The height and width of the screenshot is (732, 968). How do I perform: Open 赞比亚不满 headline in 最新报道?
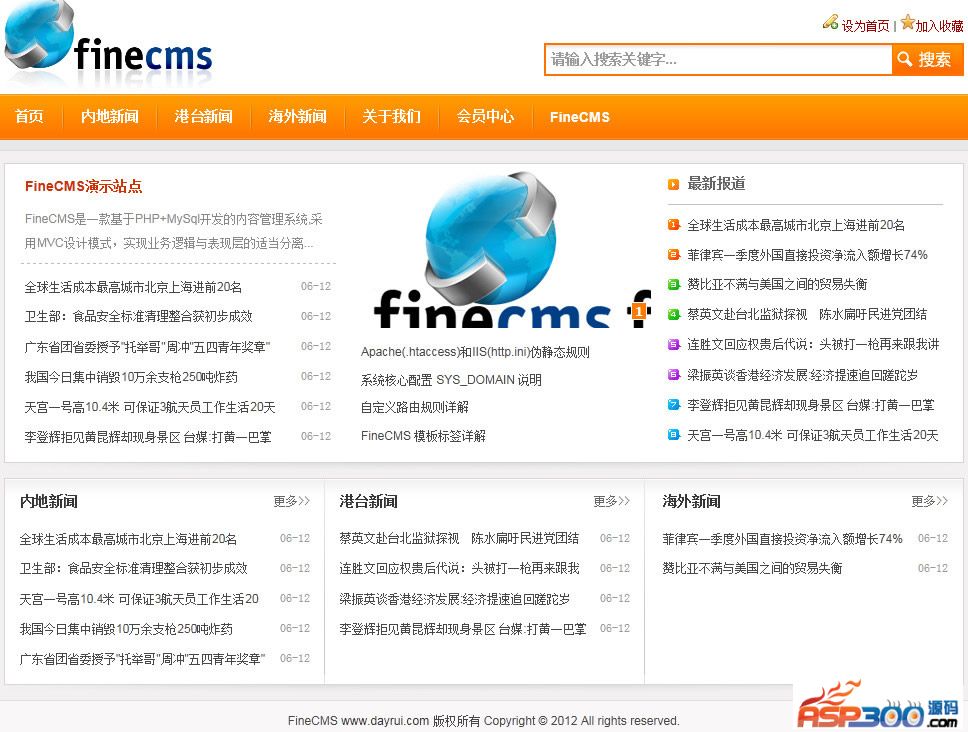(777, 284)
